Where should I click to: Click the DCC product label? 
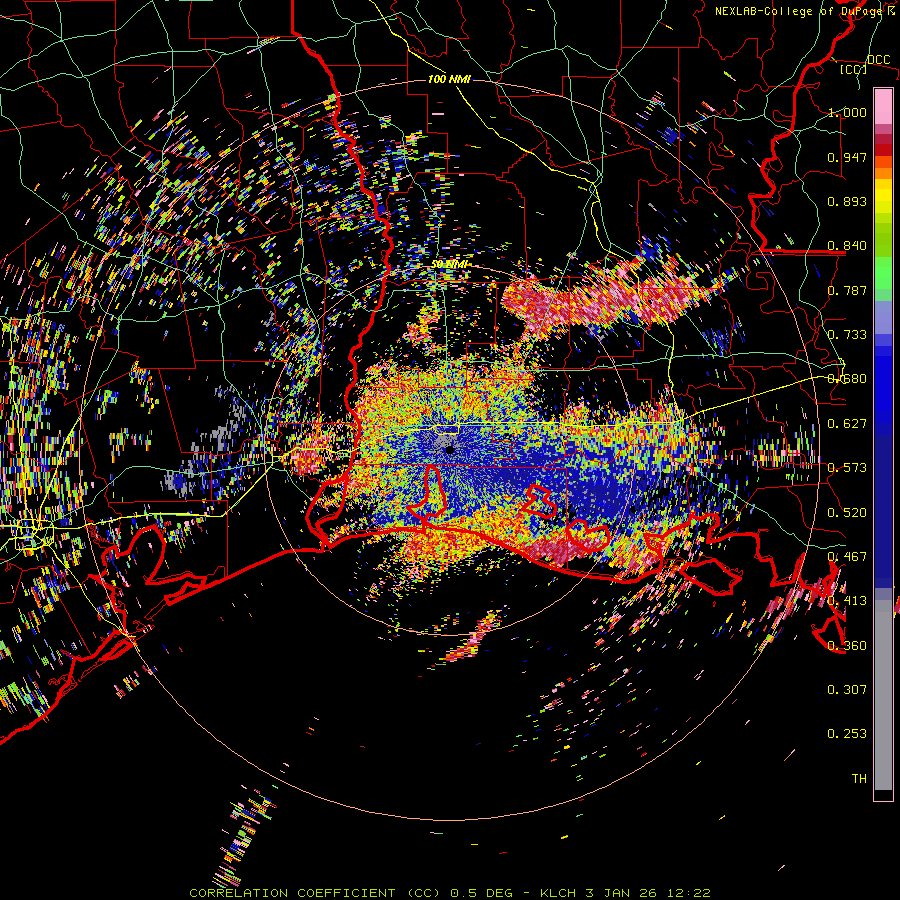coord(878,60)
